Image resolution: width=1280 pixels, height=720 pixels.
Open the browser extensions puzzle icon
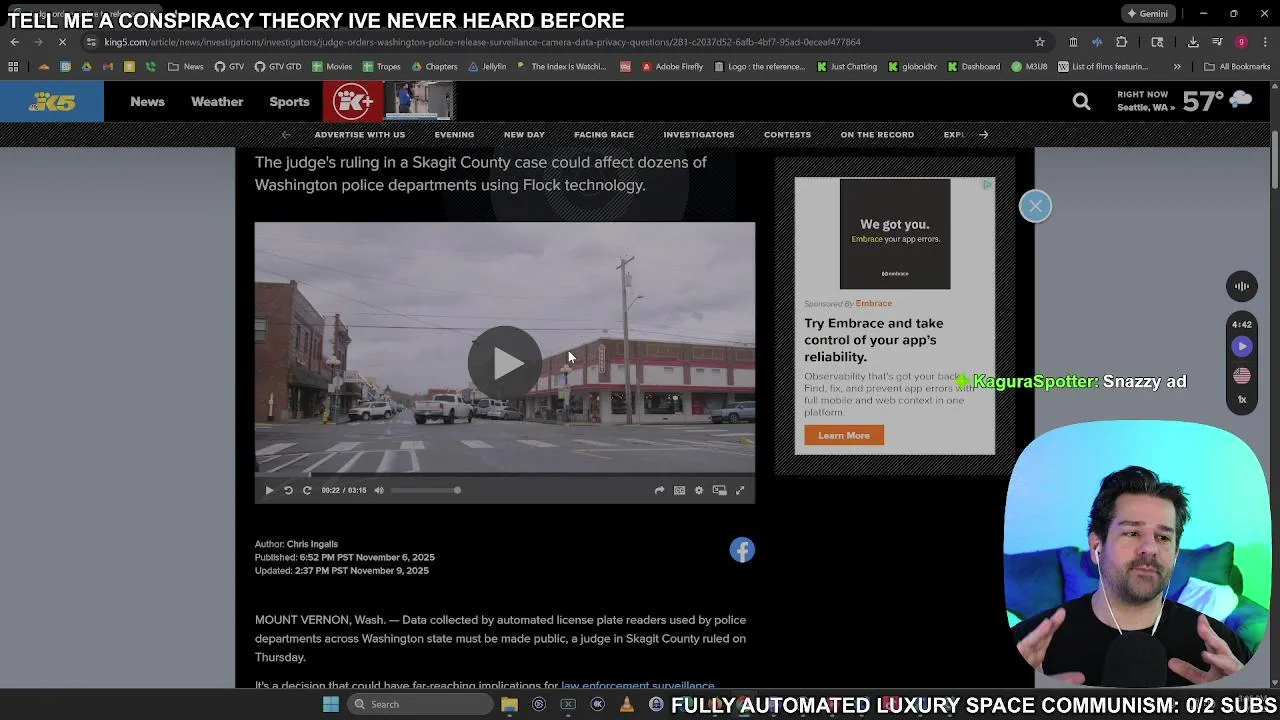coord(1121,42)
